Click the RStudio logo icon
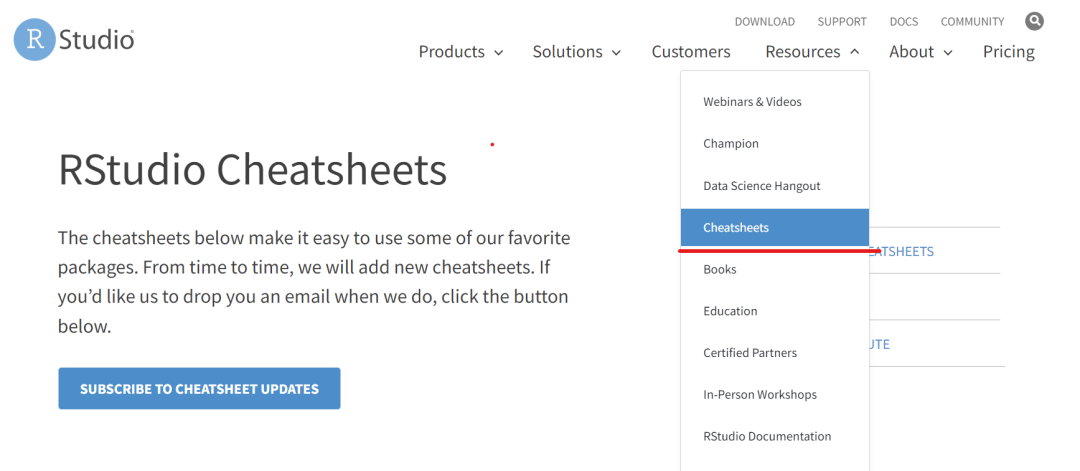Screen dimensions: 1080x471 (34, 40)
